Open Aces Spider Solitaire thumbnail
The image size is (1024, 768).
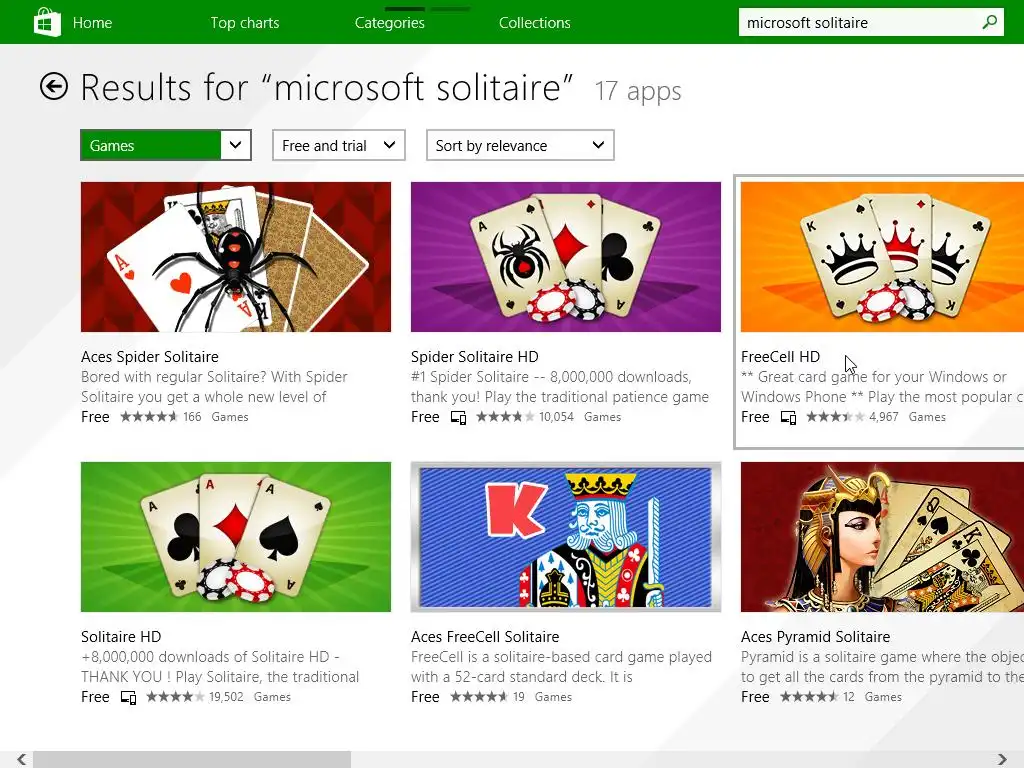[x=236, y=257]
